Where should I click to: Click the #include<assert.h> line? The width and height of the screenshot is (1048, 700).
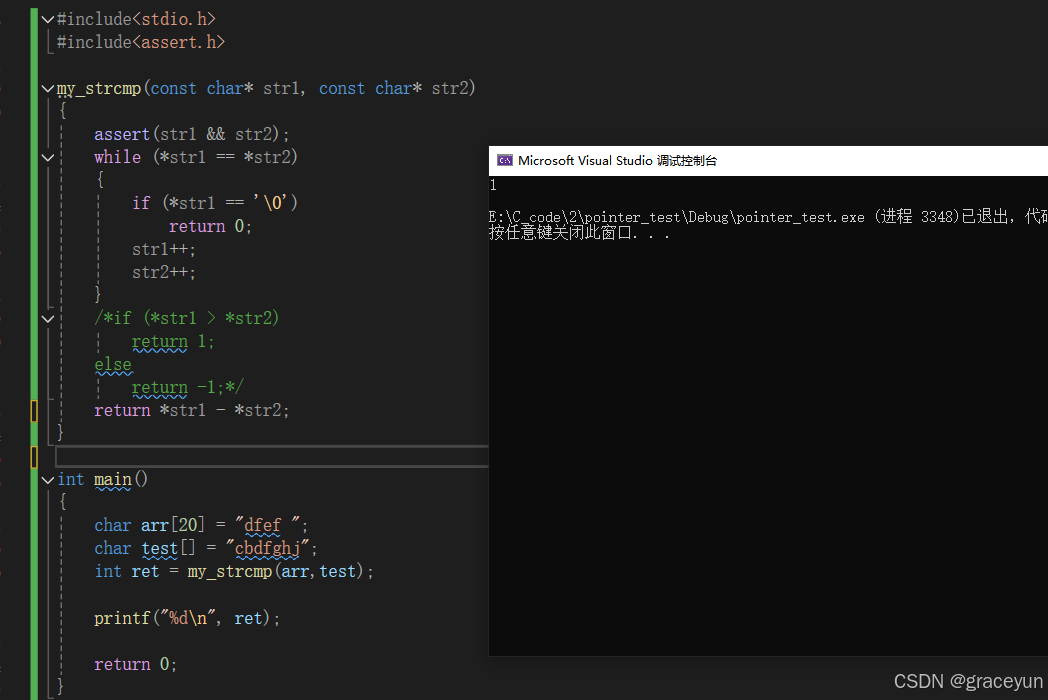[140, 42]
